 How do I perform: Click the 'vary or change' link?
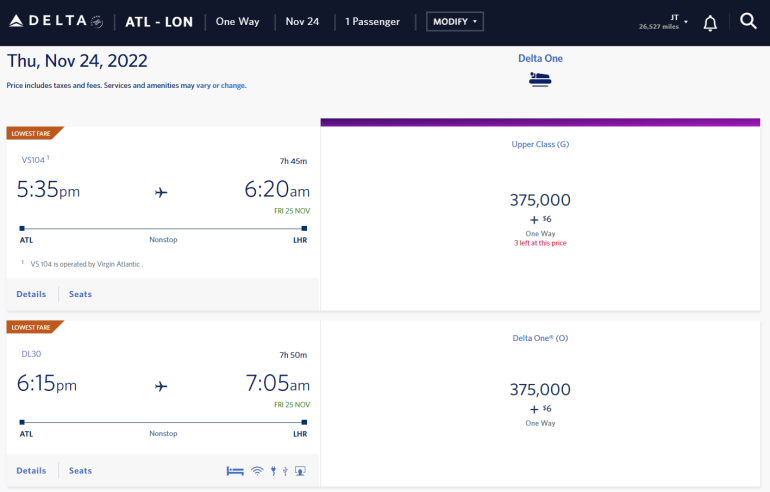[x=220, y=86]
